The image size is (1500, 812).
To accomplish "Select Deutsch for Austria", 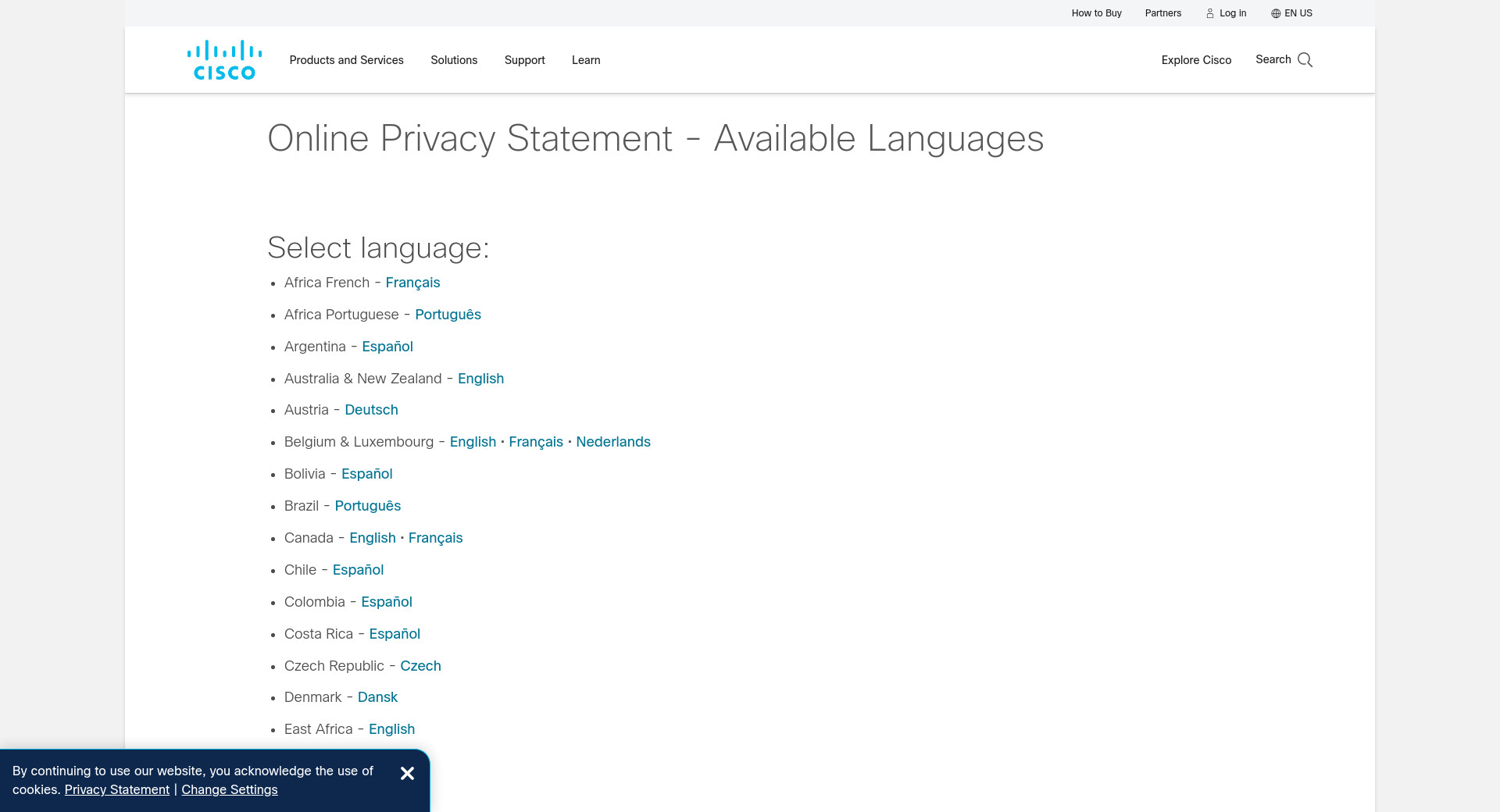I will (371, 410).
